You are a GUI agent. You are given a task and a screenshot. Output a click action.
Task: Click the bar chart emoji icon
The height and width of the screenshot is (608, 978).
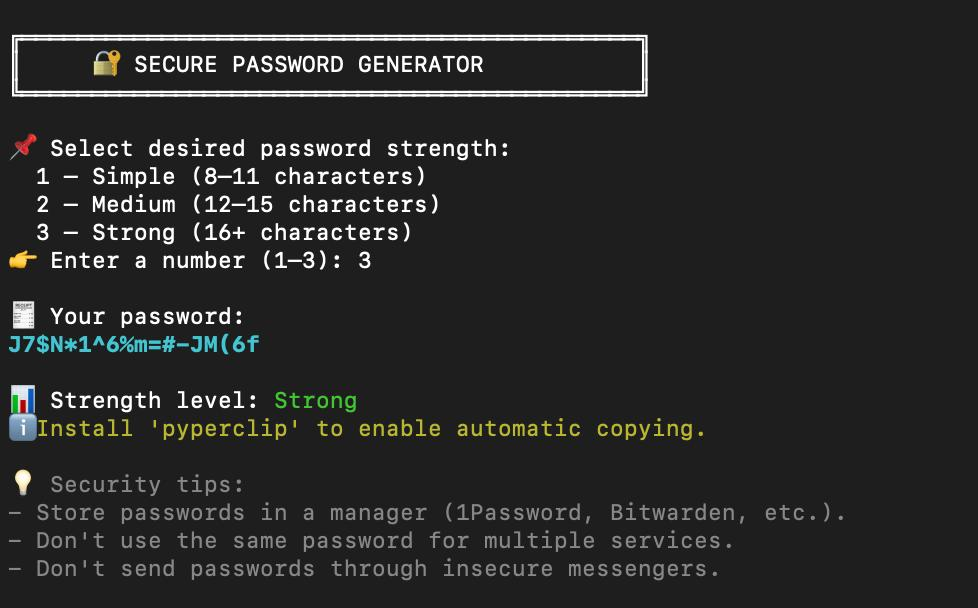(23, 400)
